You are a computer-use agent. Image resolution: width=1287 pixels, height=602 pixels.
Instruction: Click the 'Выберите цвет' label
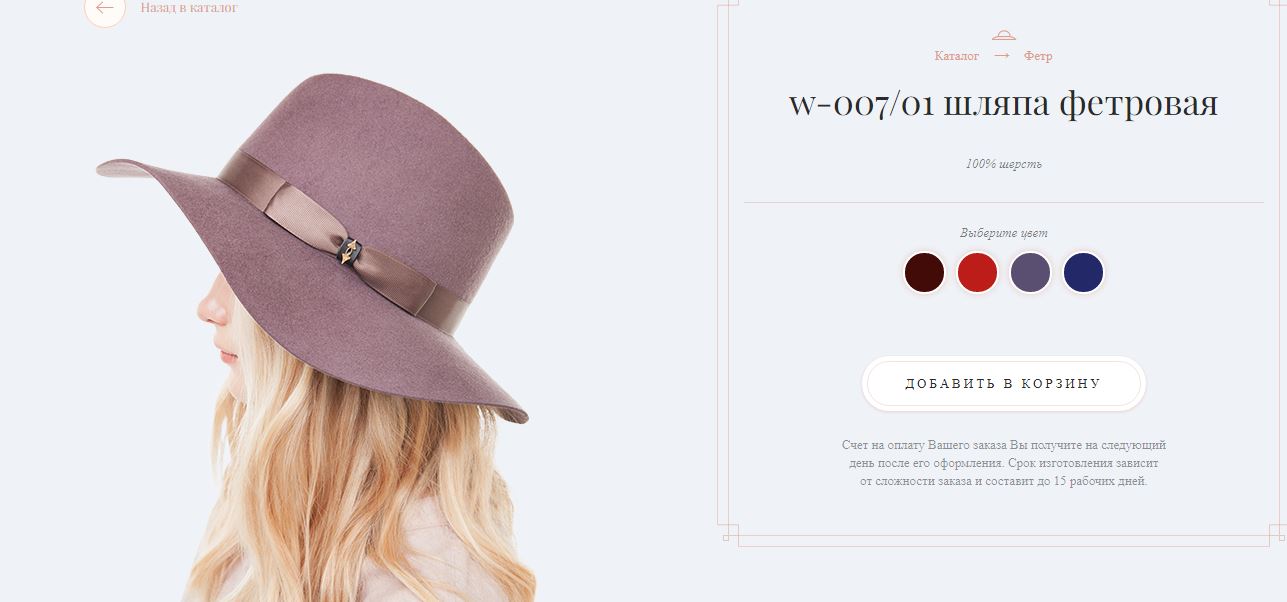coord(1004,233)
